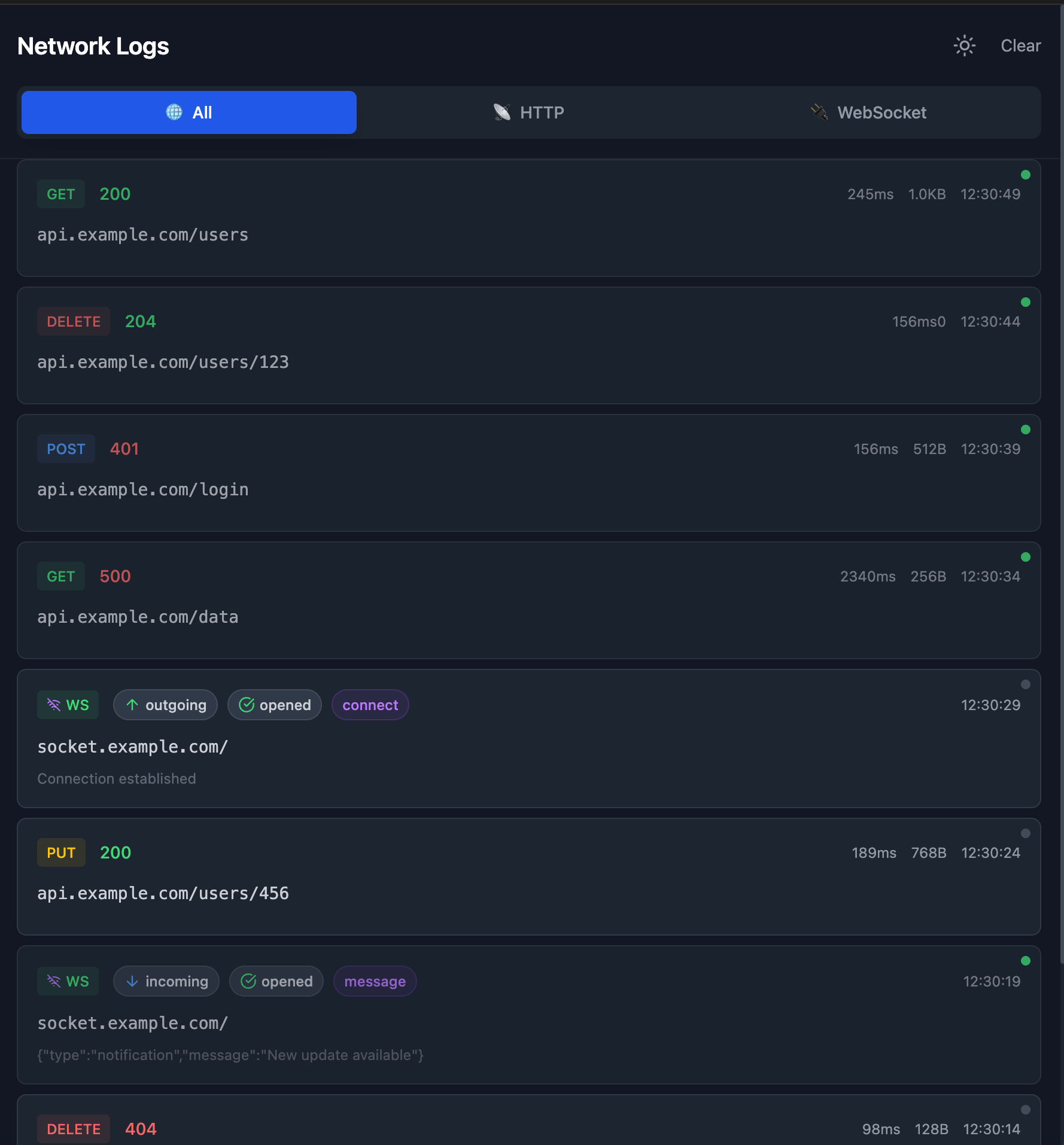Click status dot on POST login entry

(1026, 430)
